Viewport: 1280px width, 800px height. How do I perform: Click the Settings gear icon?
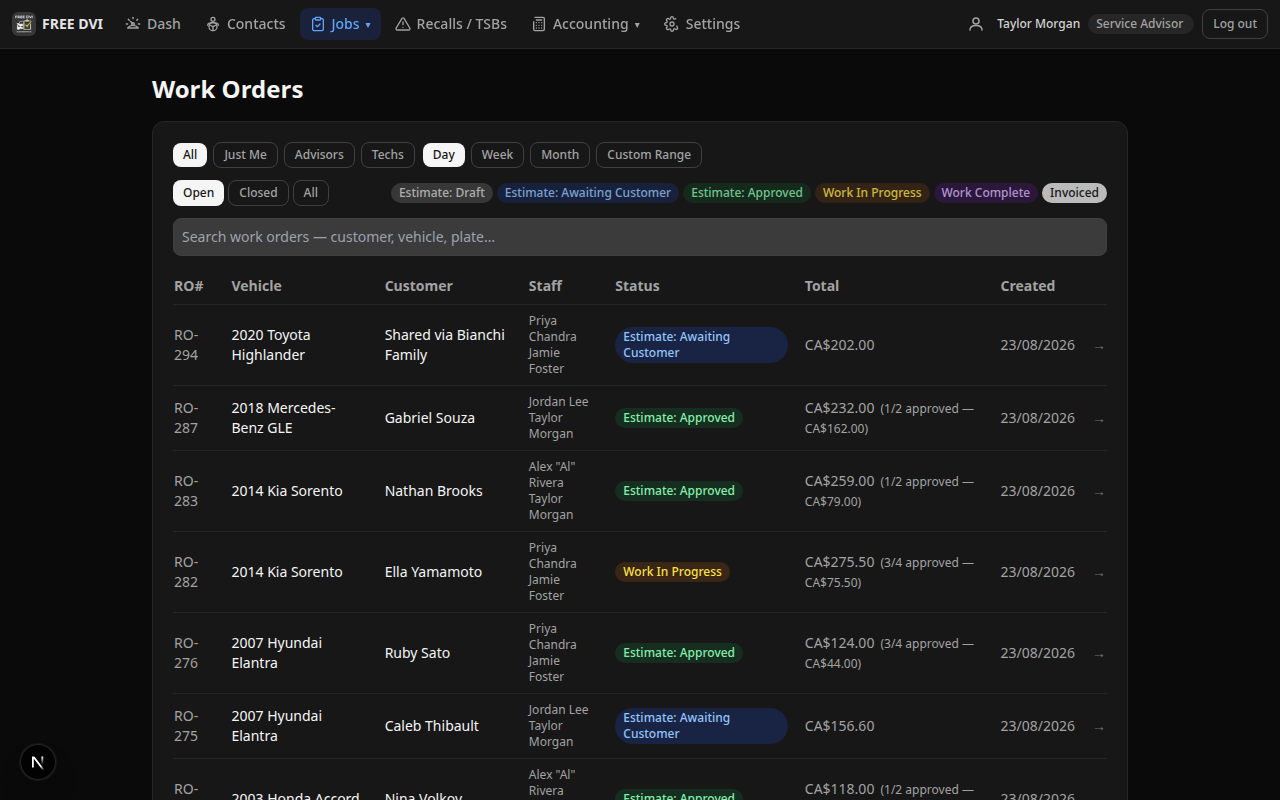tap(671, 24)
